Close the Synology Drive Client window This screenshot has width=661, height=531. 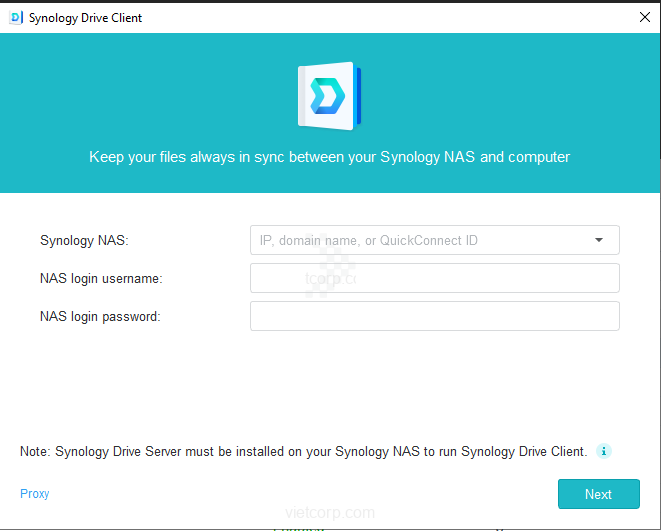point(644,17)
